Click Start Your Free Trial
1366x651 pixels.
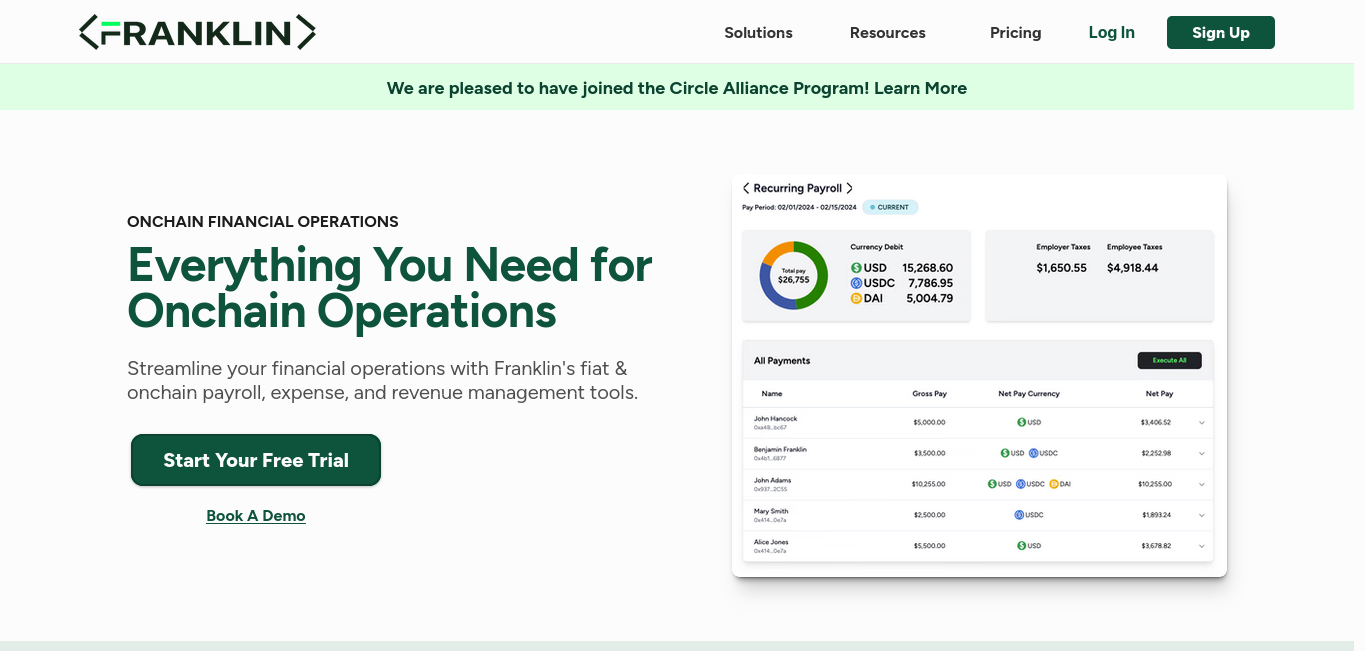tap(256, 460)
